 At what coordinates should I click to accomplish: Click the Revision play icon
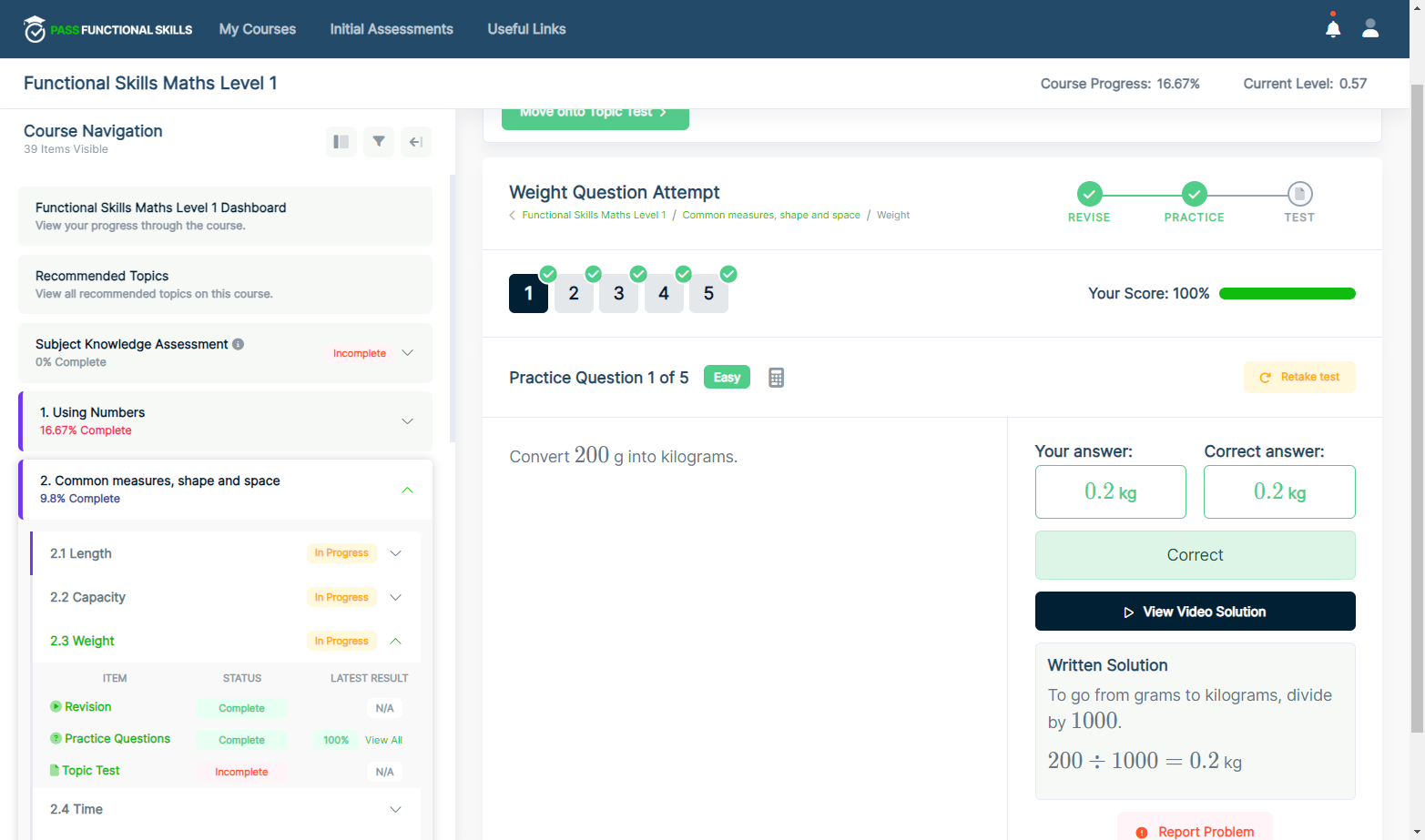(56, 706)
